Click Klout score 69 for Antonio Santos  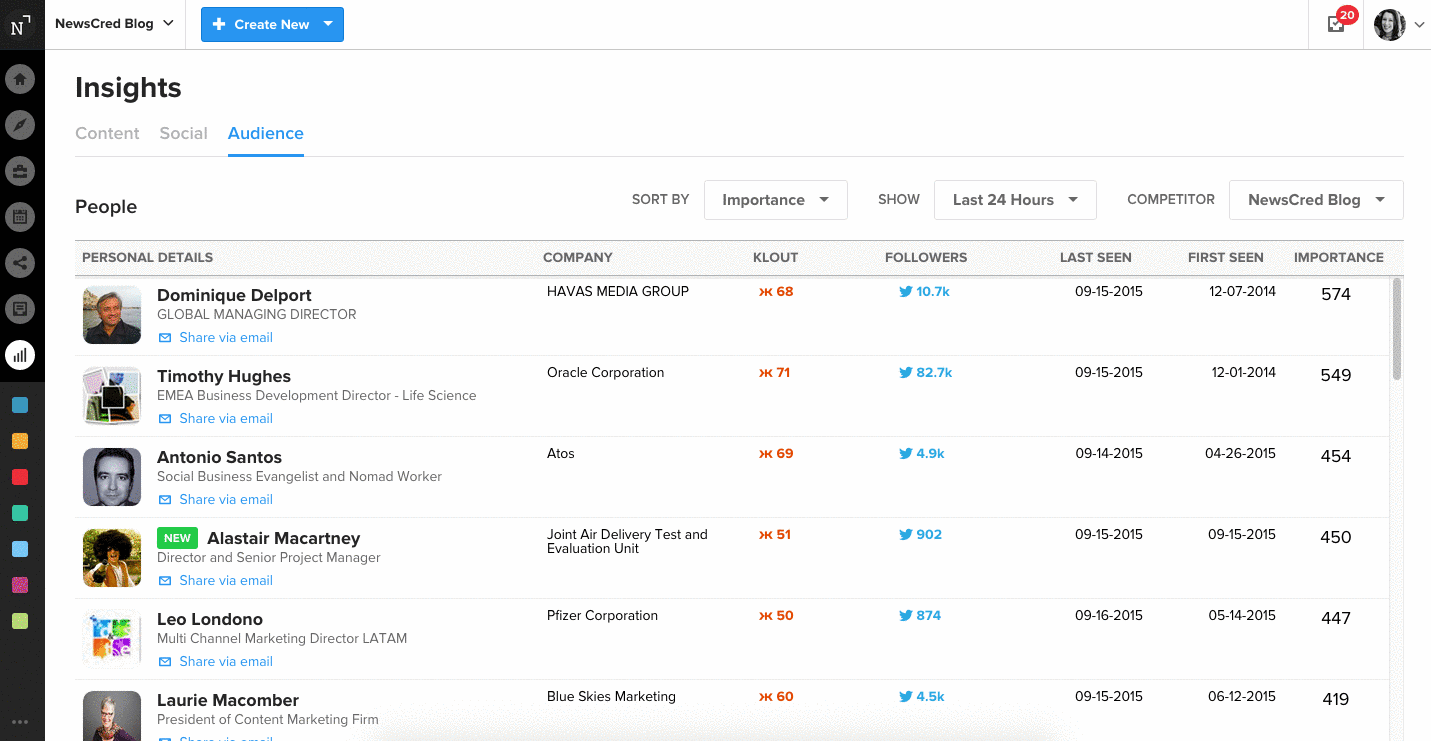coord(776,454)
